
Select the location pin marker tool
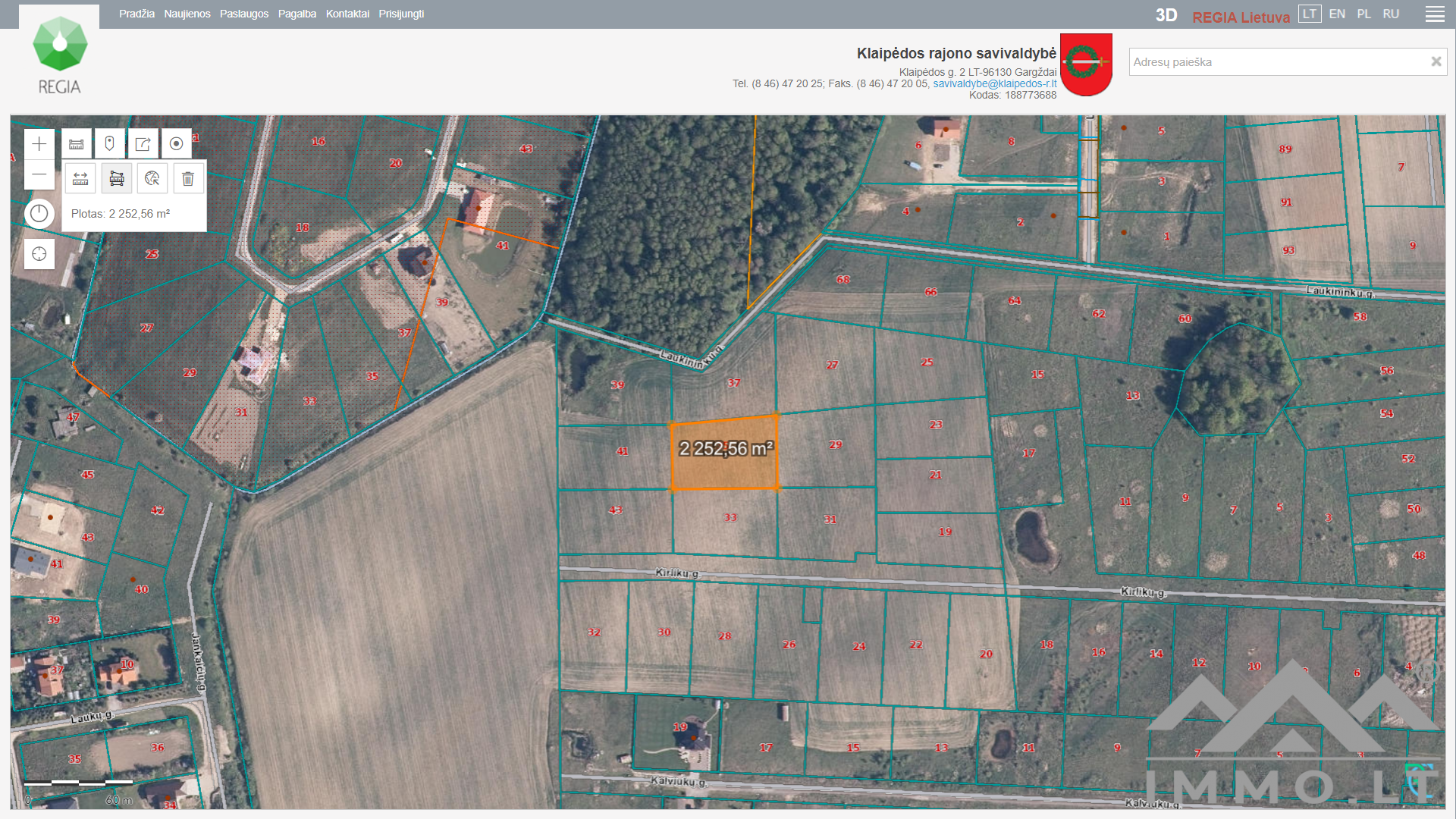[110, 144]
